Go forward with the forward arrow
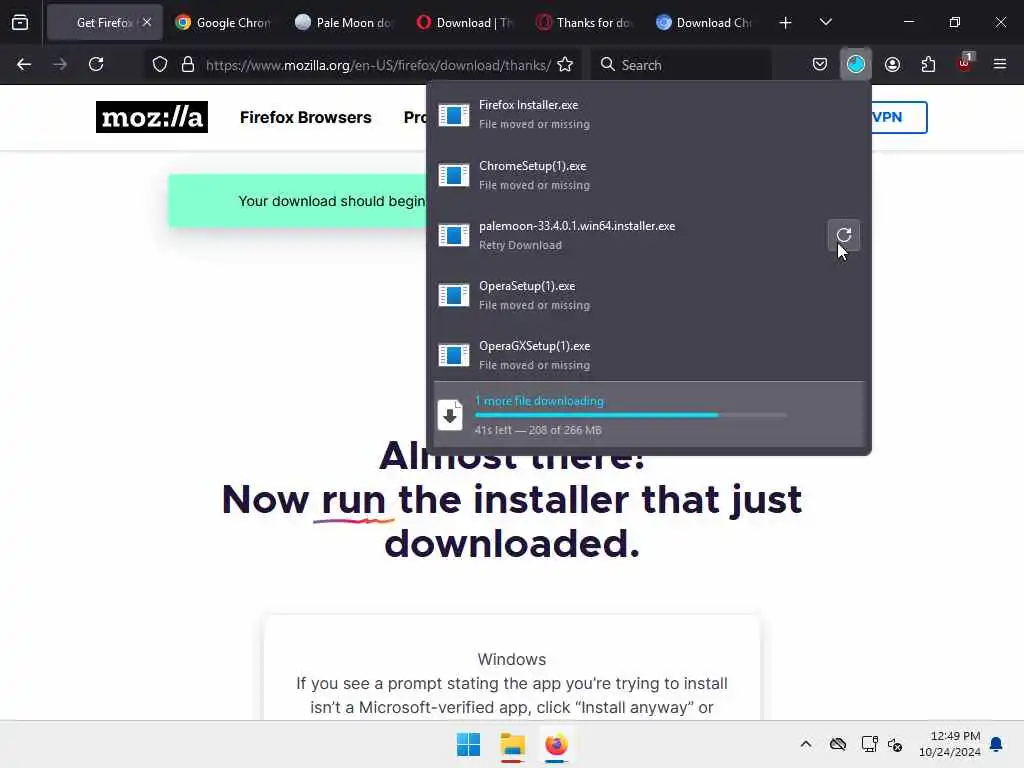The image size is (1024, 768). [60, 65]
